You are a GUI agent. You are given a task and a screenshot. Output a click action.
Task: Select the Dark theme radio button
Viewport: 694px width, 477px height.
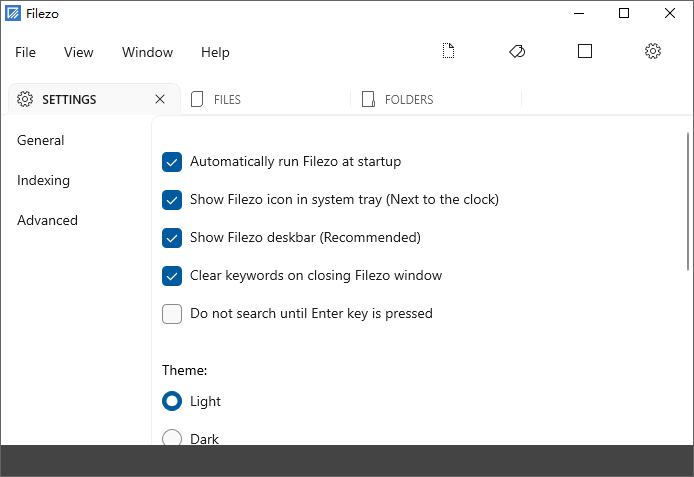coord(172,437)
